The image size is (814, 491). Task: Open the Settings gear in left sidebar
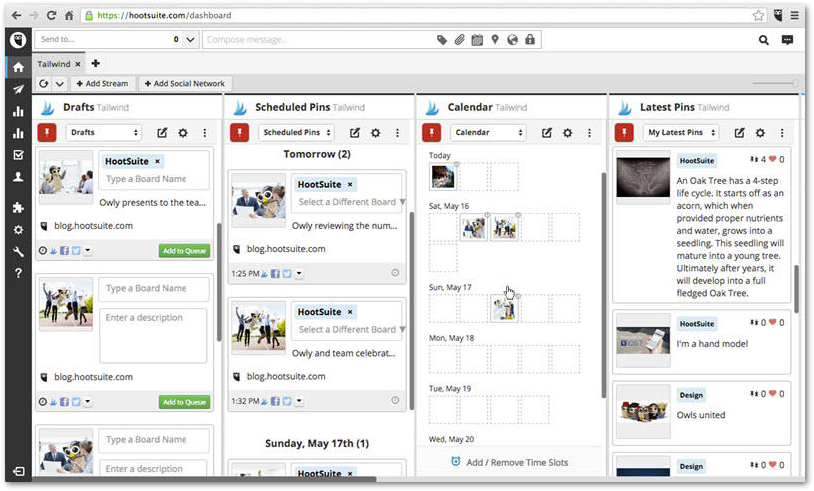coord(18,230)
